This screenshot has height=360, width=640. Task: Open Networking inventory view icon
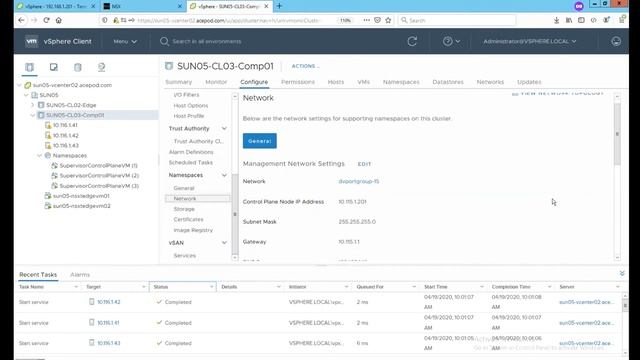coord(101,67)
